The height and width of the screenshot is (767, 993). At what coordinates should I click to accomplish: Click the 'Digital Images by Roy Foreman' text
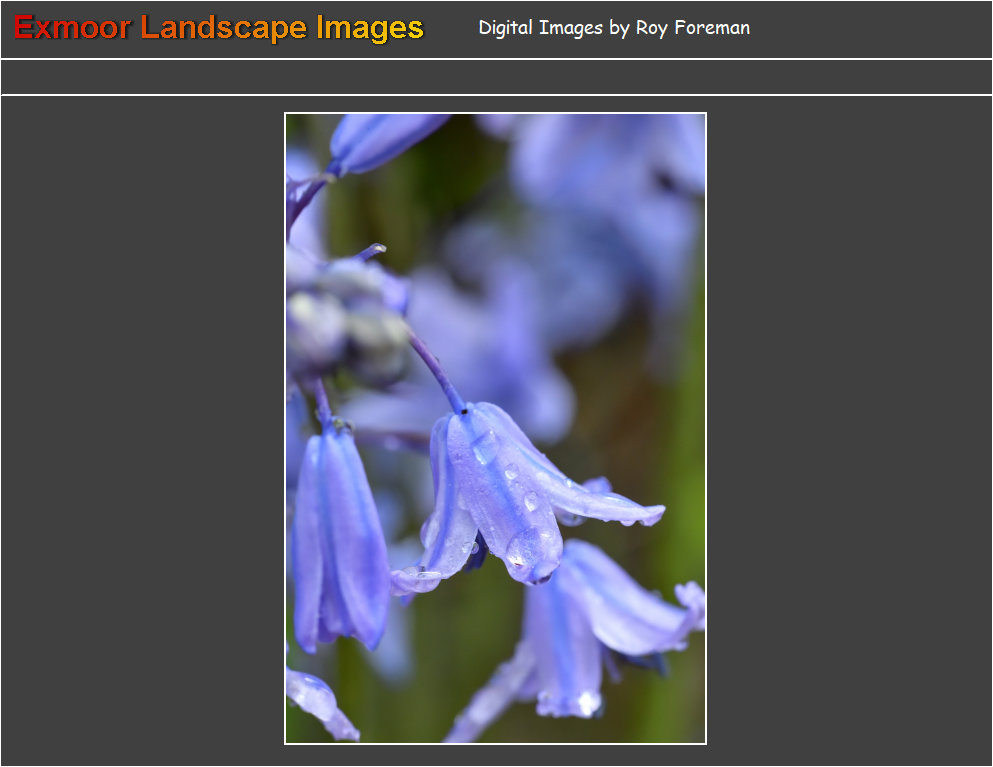click(x=613, y=28)
